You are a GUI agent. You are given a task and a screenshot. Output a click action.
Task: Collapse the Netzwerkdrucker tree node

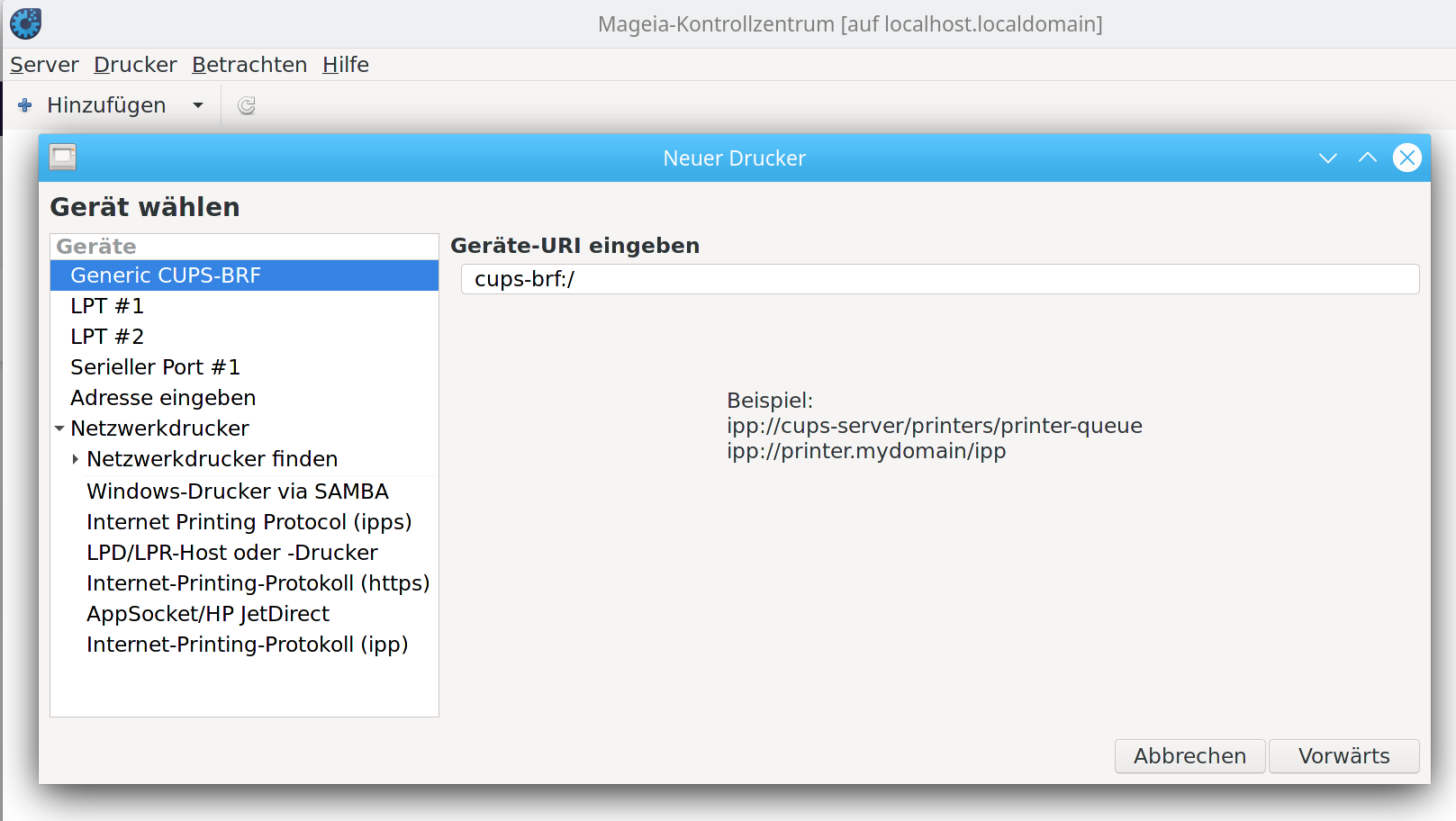point(59,429)
